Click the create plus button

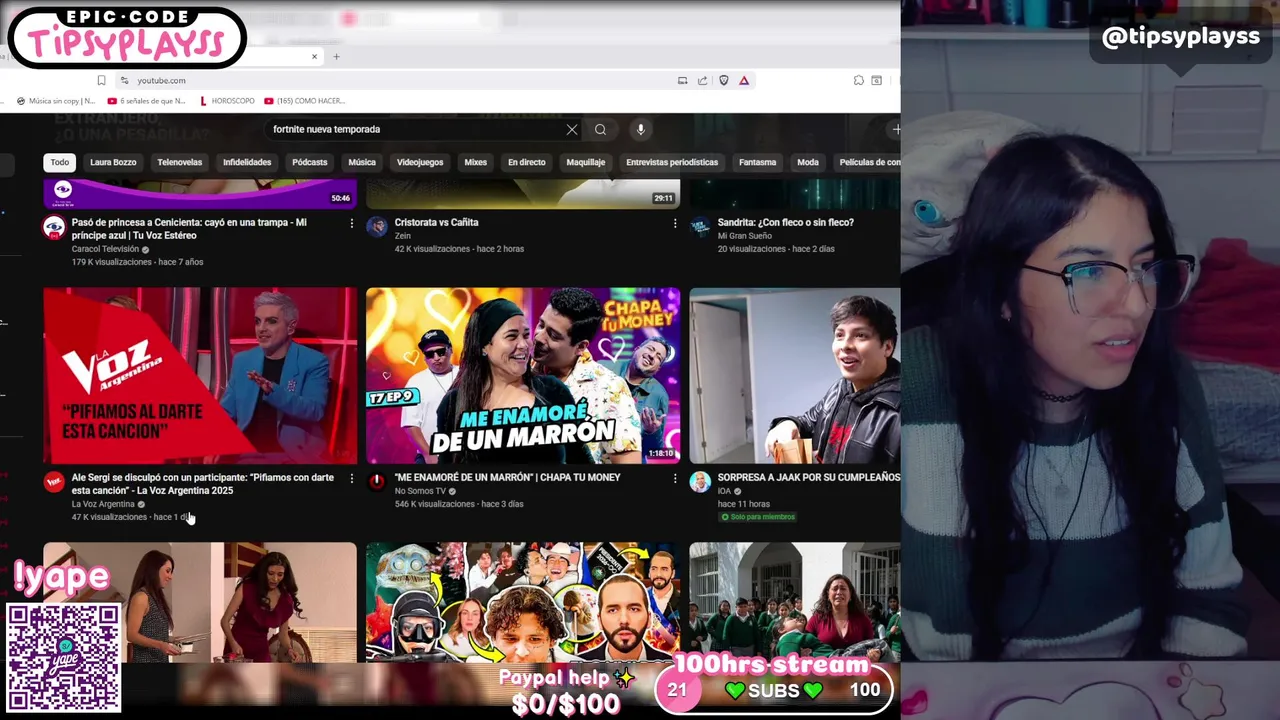pyautogui.click(x=895, y=129)
